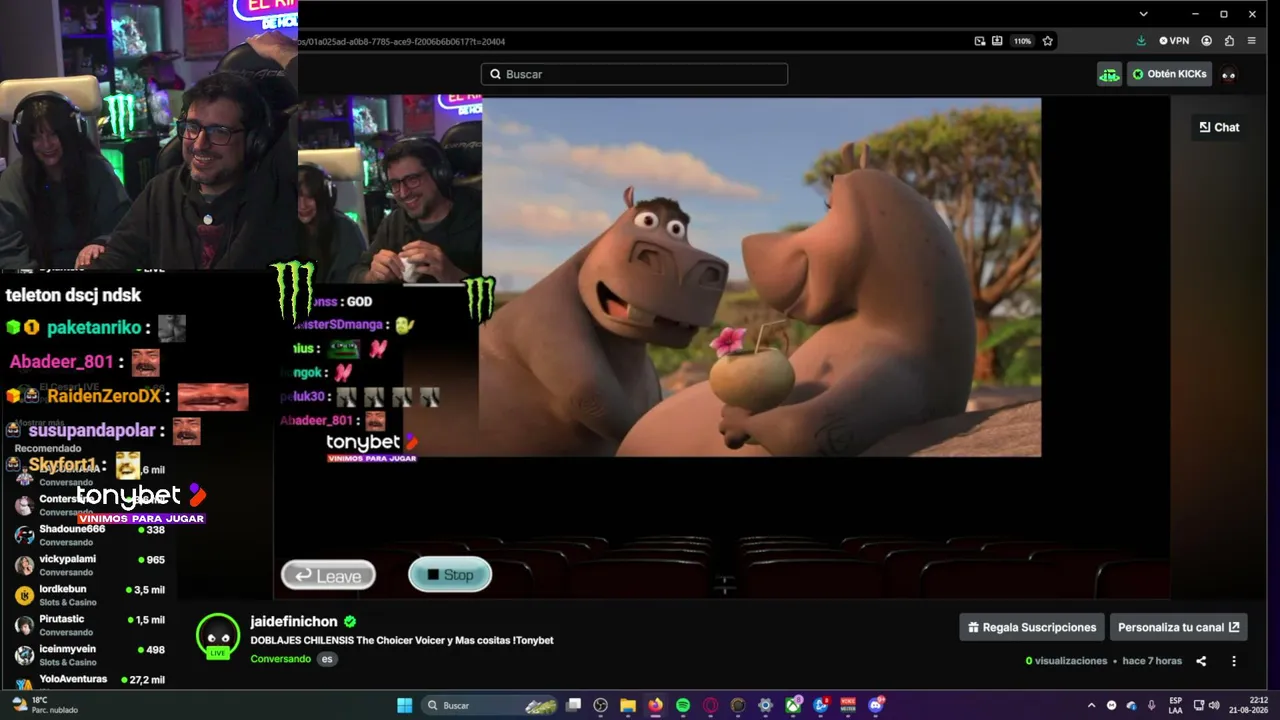Open YoloAventuras recommended channel
The height and width of the screenshot is (720, 1280).
point(90,681)
